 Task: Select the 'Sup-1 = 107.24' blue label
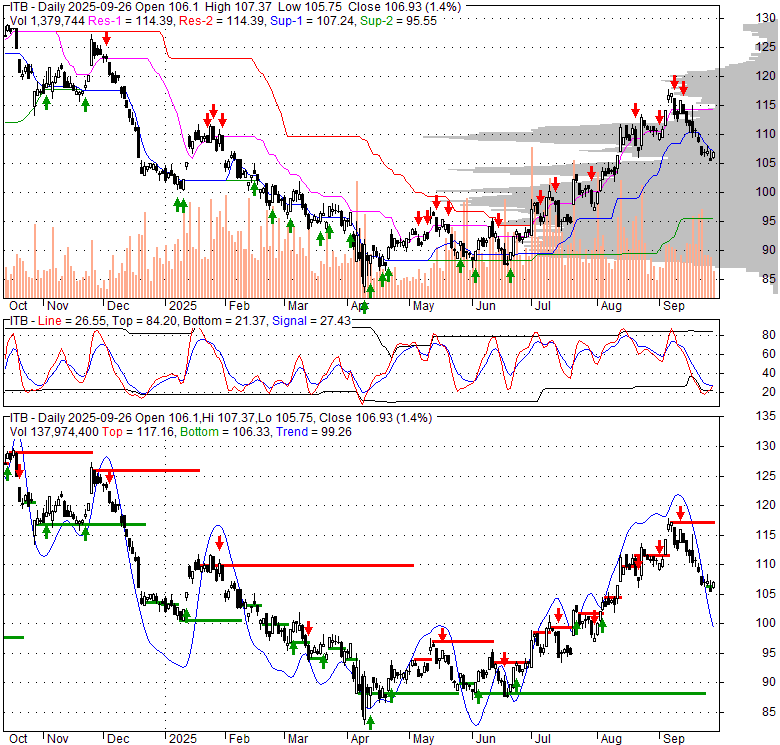pos(312,21)
